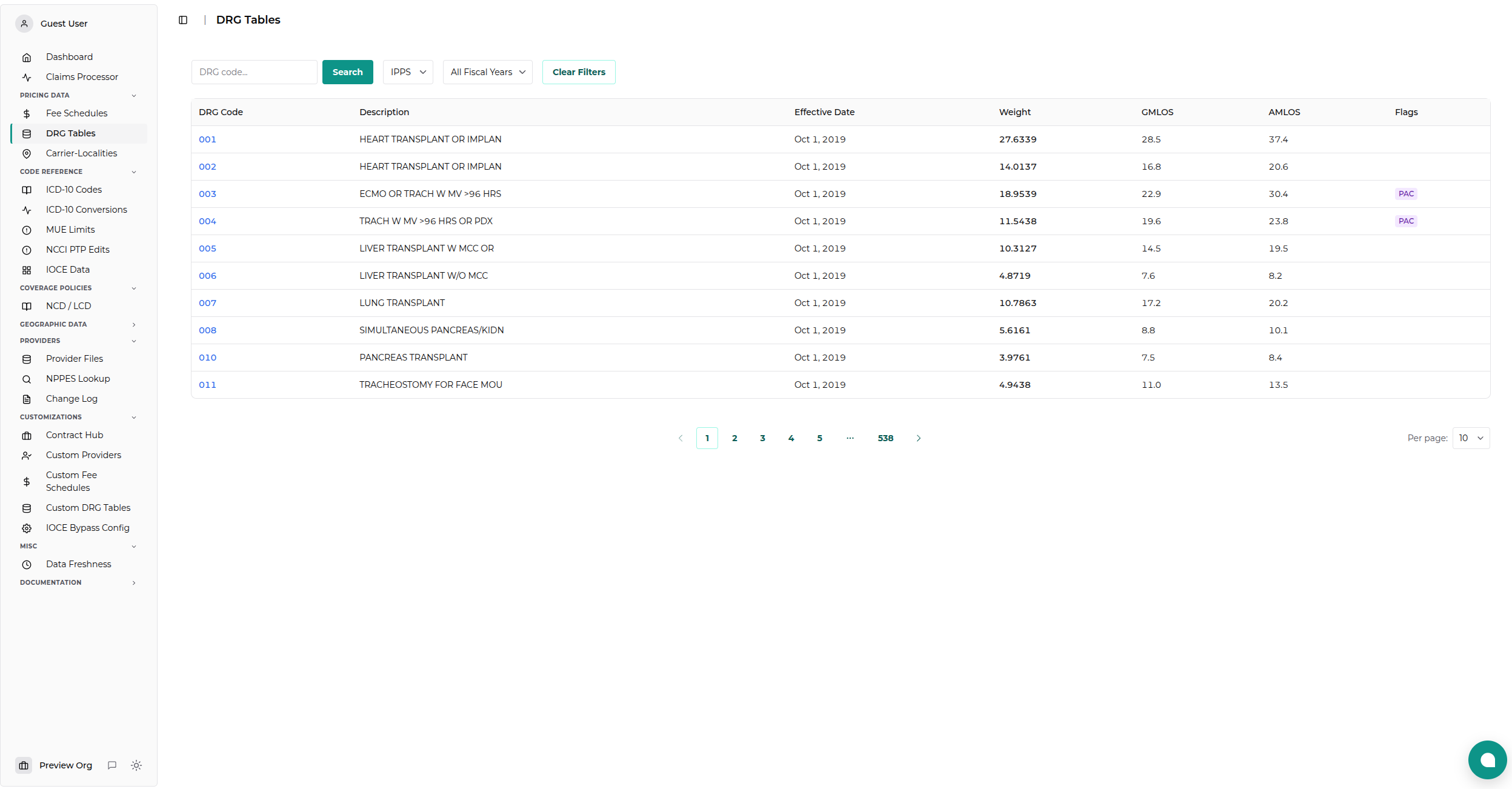Viewport: 1512px width, 789px height.
Task: Click the Preview Org briefcase icon
Action: (24, 765)
